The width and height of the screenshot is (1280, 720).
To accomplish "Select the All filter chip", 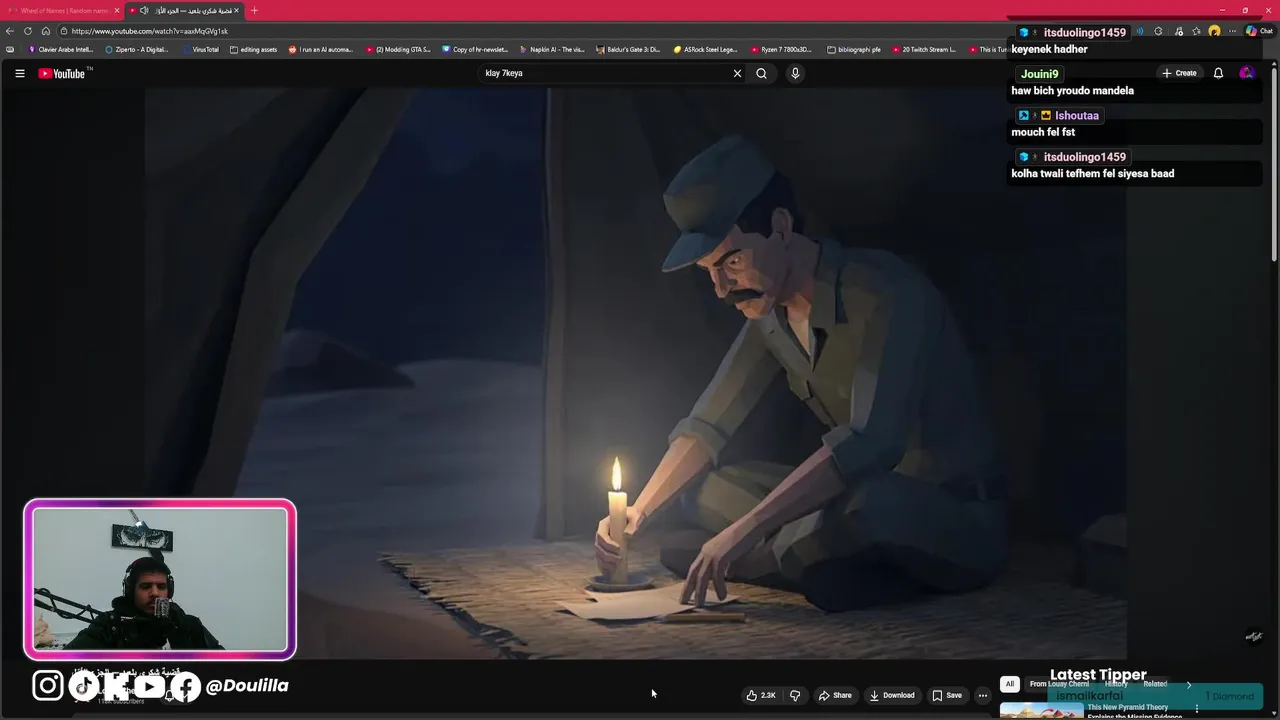I will click(x=1010, y=684).
